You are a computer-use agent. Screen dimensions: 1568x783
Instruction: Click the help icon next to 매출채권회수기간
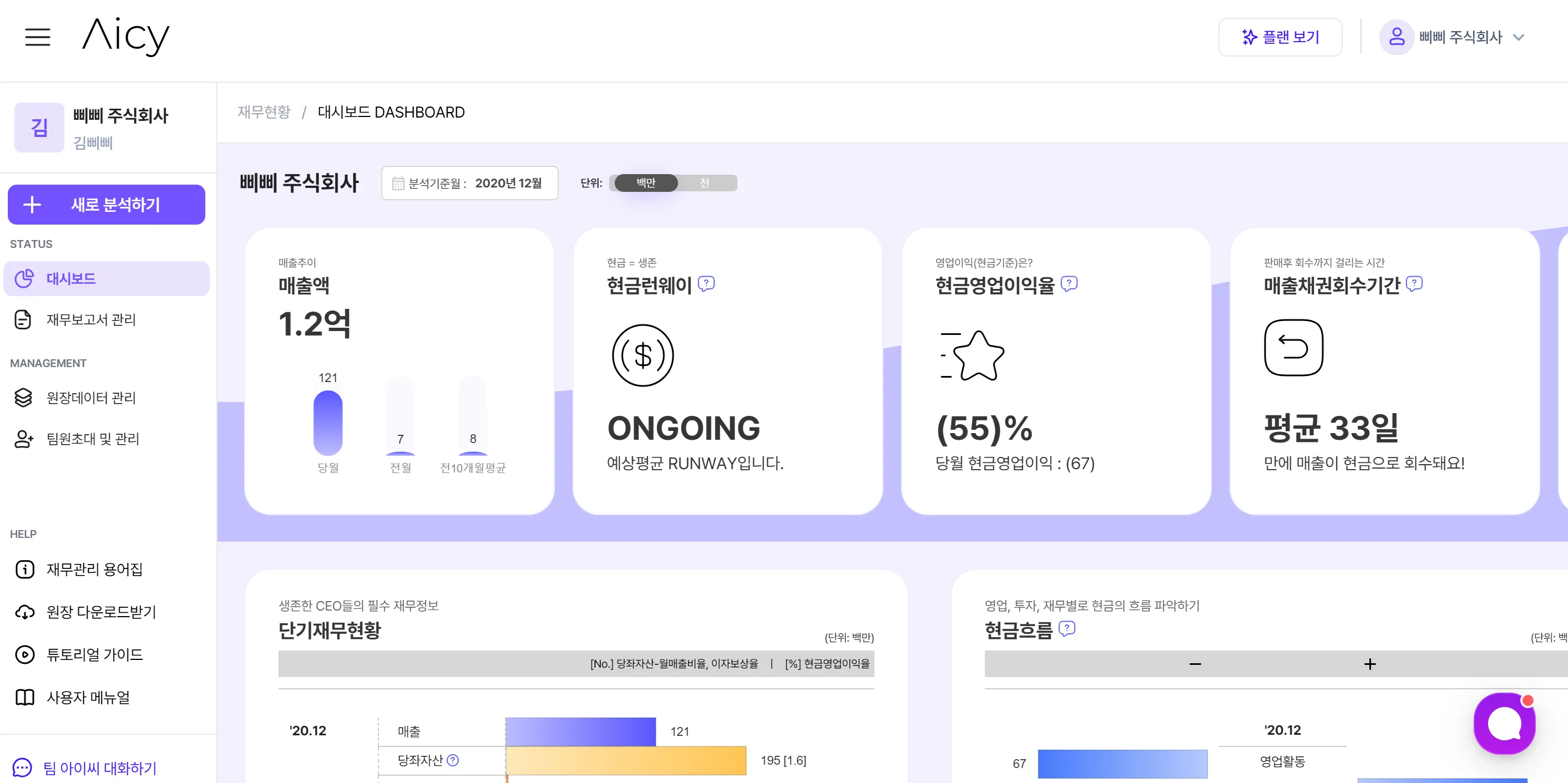pyautogui.click(x=1414, y=283)
